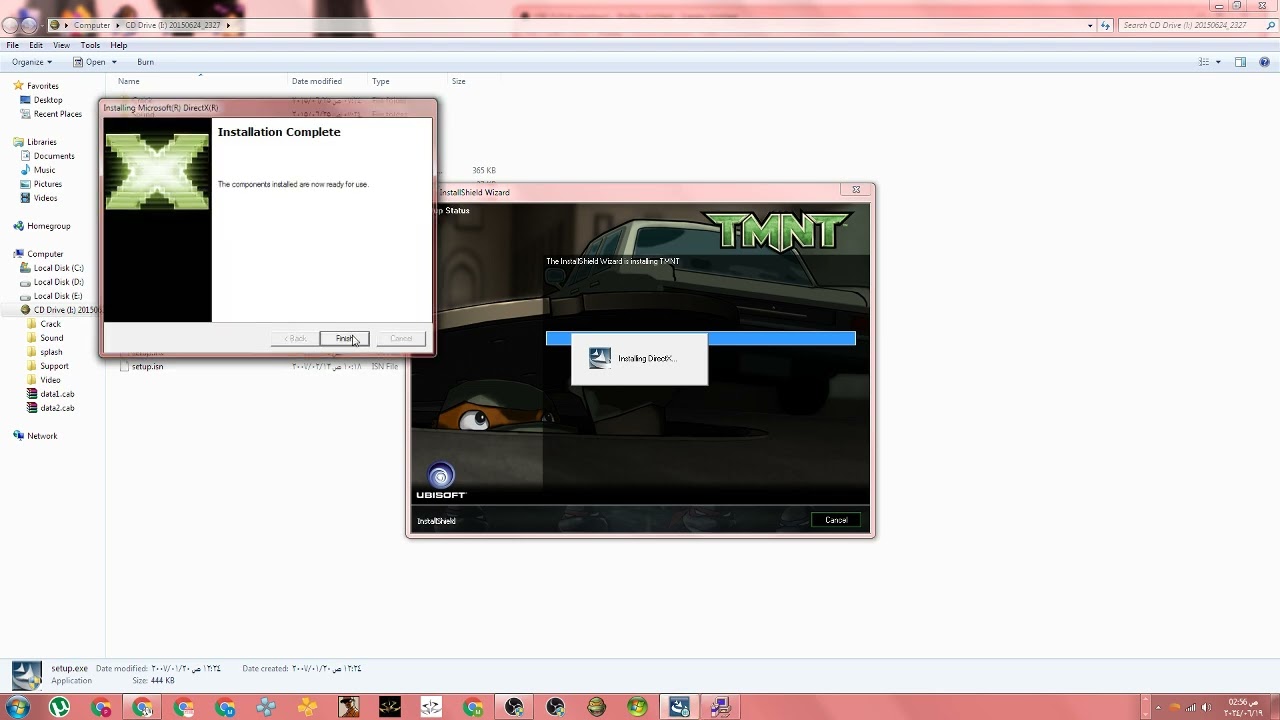This screenshot has height=720, width=1280.
Task: Select Favorites in the navigation pane
Action: pos(42,86)
